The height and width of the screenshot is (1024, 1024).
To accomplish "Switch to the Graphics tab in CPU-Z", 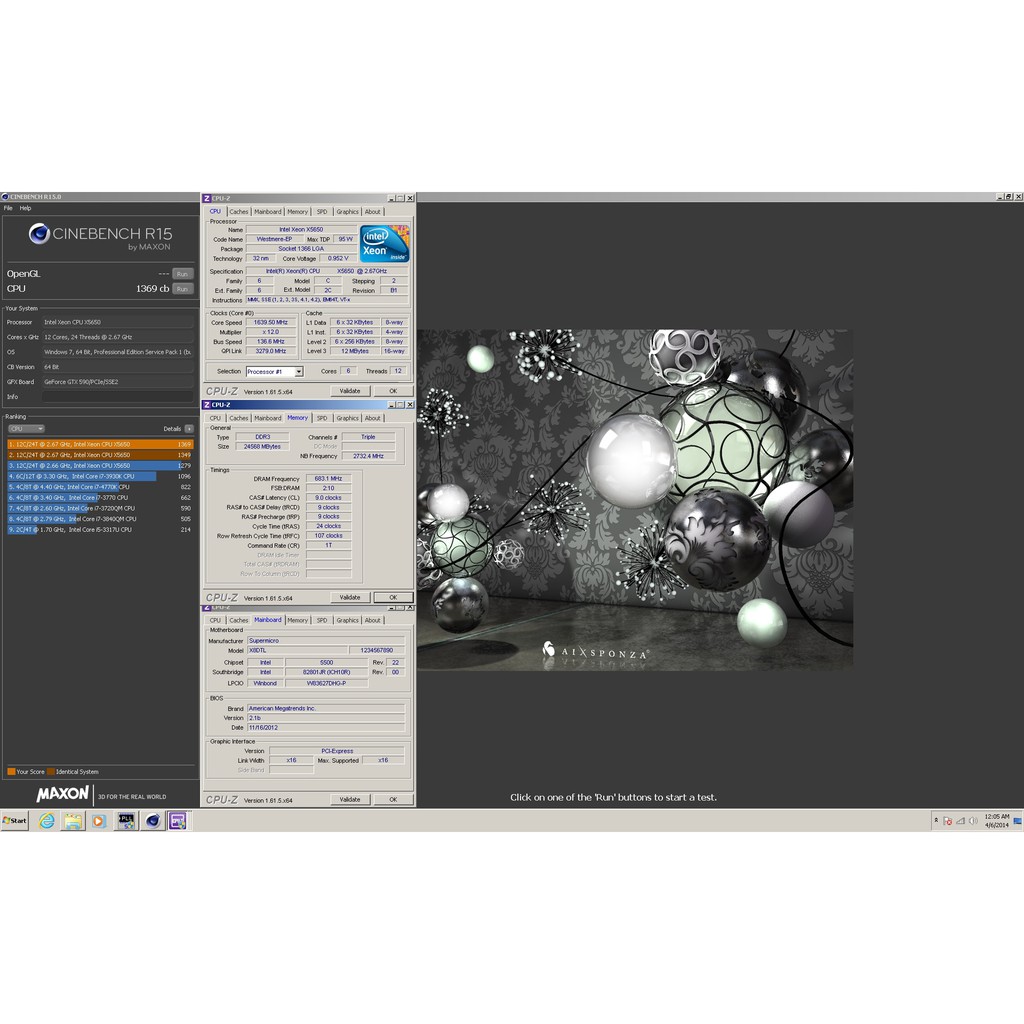I will pos(348,211).
